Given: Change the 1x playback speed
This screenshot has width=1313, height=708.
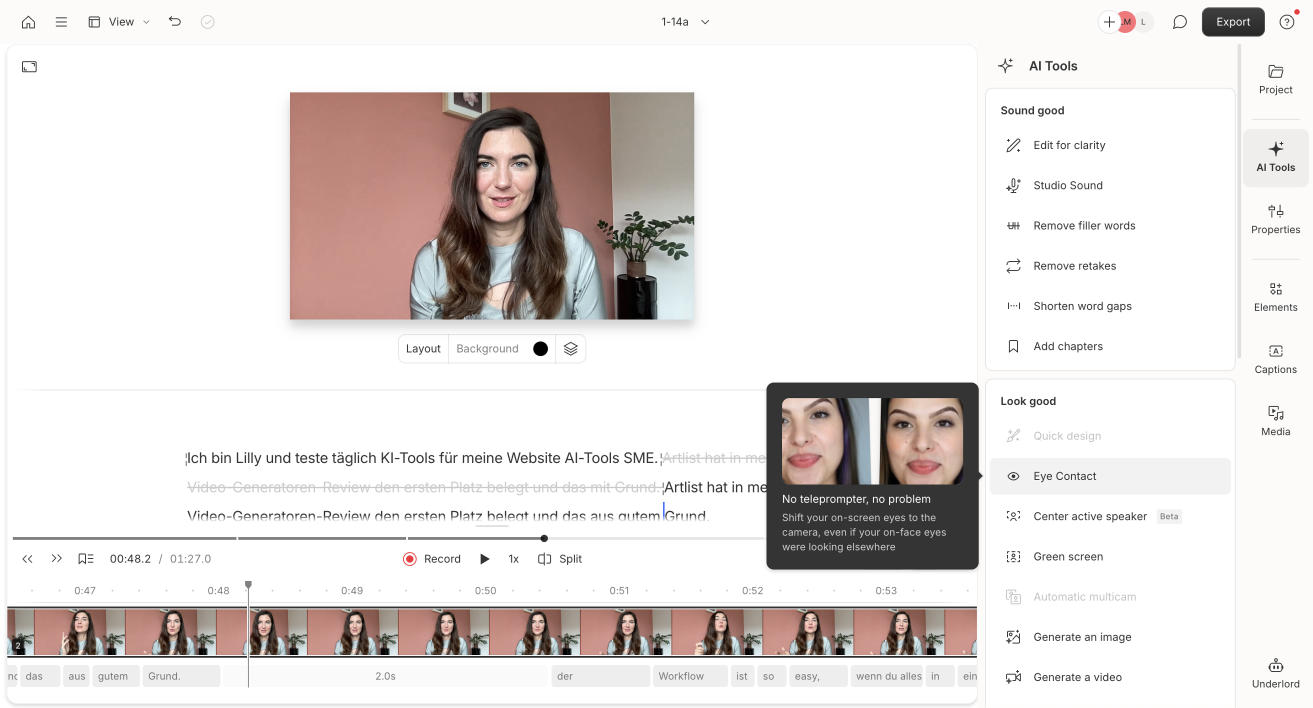Looking at the screenshot, I should coord(513,559).
